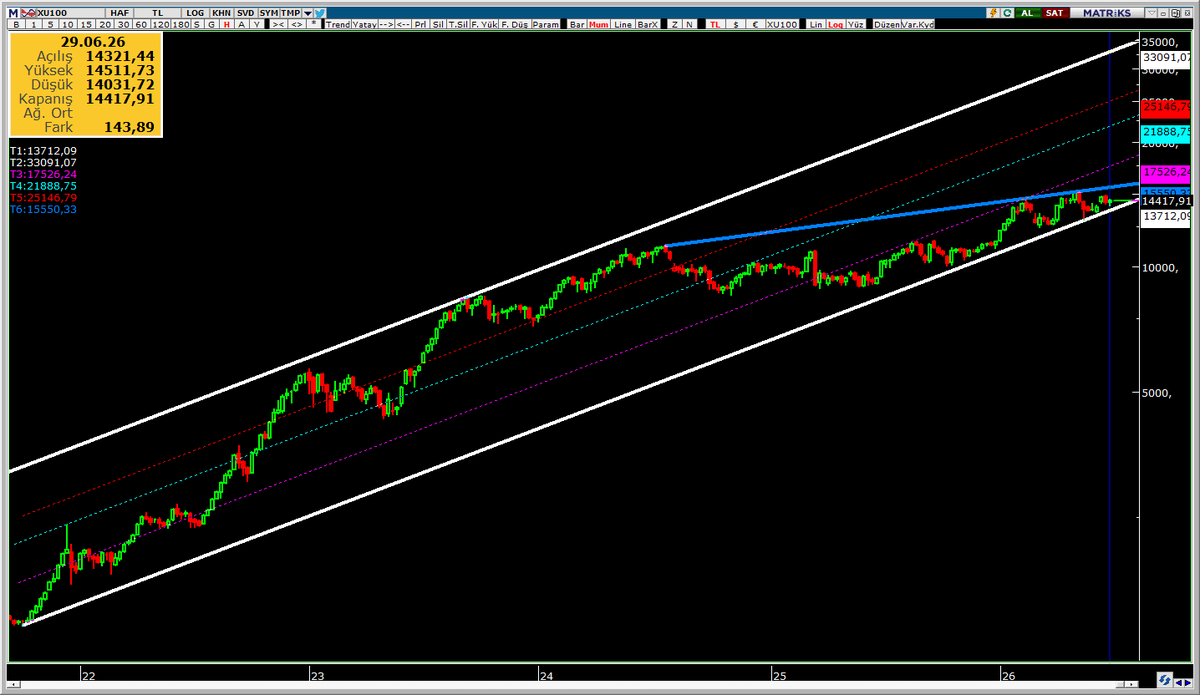Viewport: 1200px width, 695px height.
Task: Select the Y yearly period
Action: coord(257,24)
